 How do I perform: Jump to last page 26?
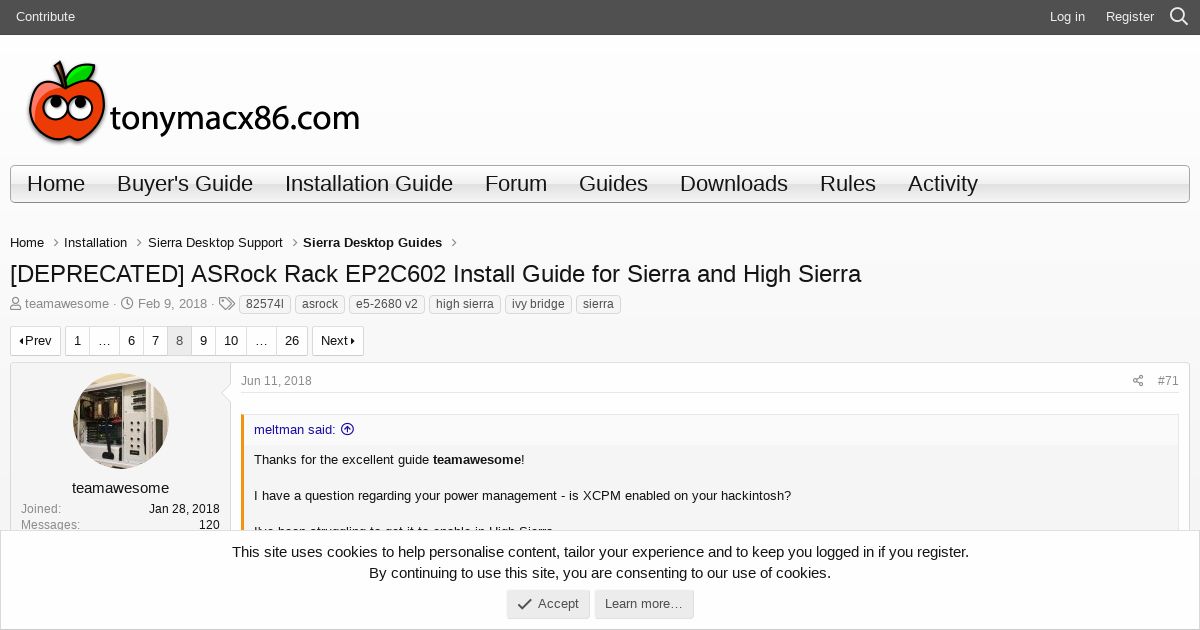(292, 341)
